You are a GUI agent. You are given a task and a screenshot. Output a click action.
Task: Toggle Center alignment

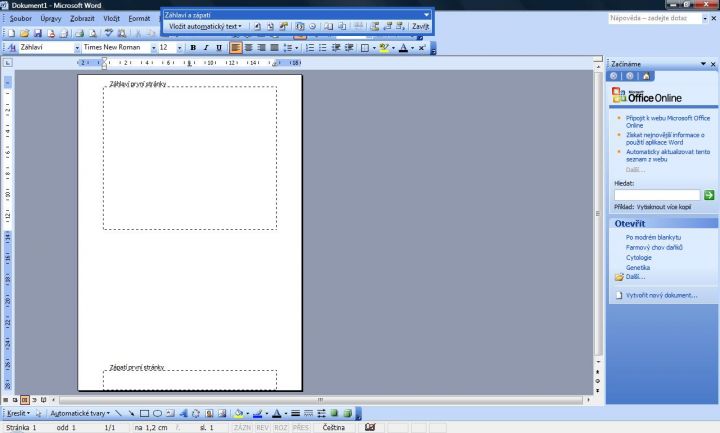248,48
